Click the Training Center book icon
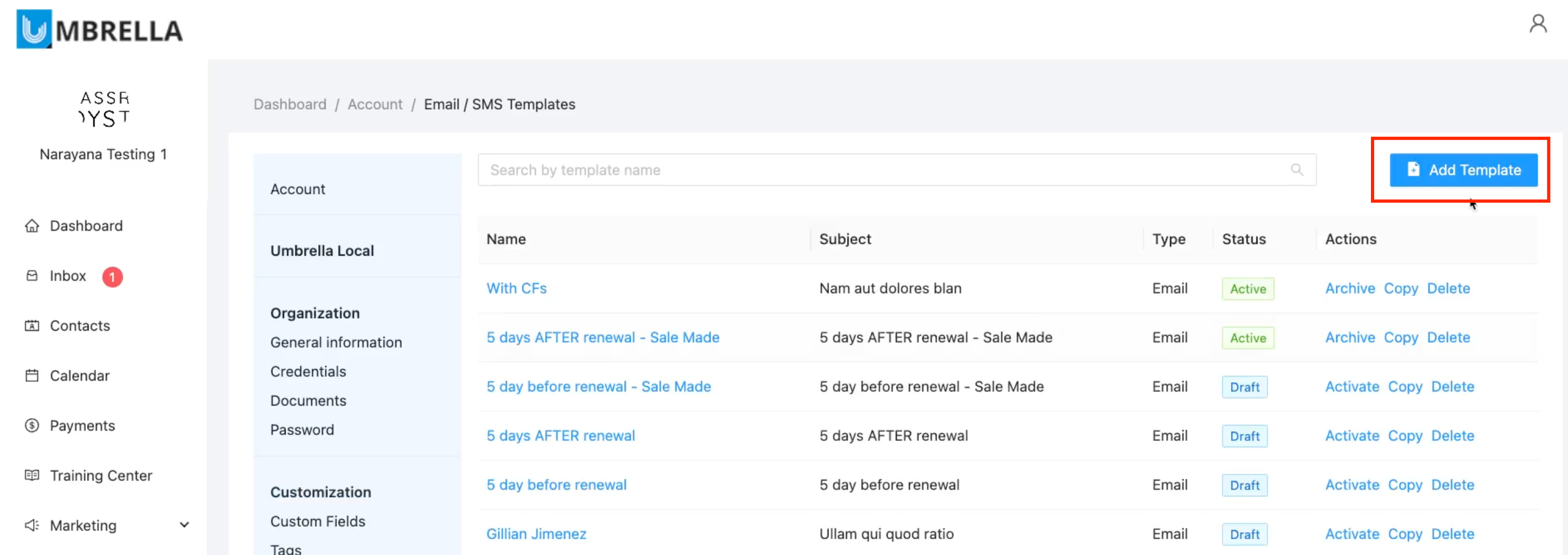 point(31,475)
